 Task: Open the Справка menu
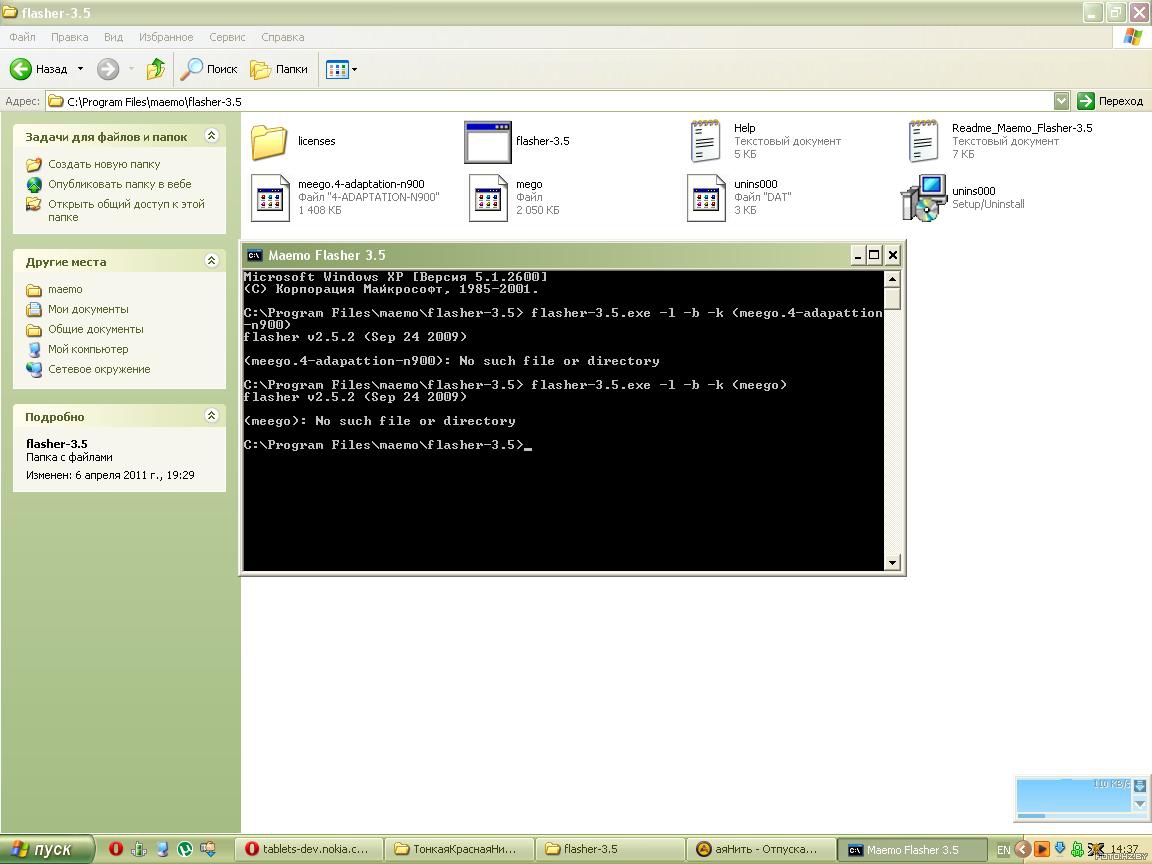pyautogui.click(x=282, y=37)
